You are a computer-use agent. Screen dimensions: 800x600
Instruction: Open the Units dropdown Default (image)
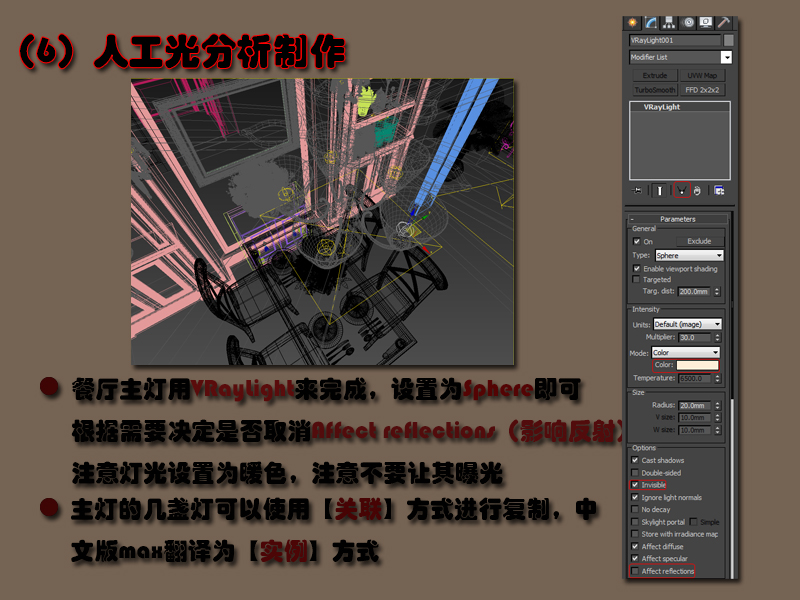pyautogui.click(x=688, y=324)
